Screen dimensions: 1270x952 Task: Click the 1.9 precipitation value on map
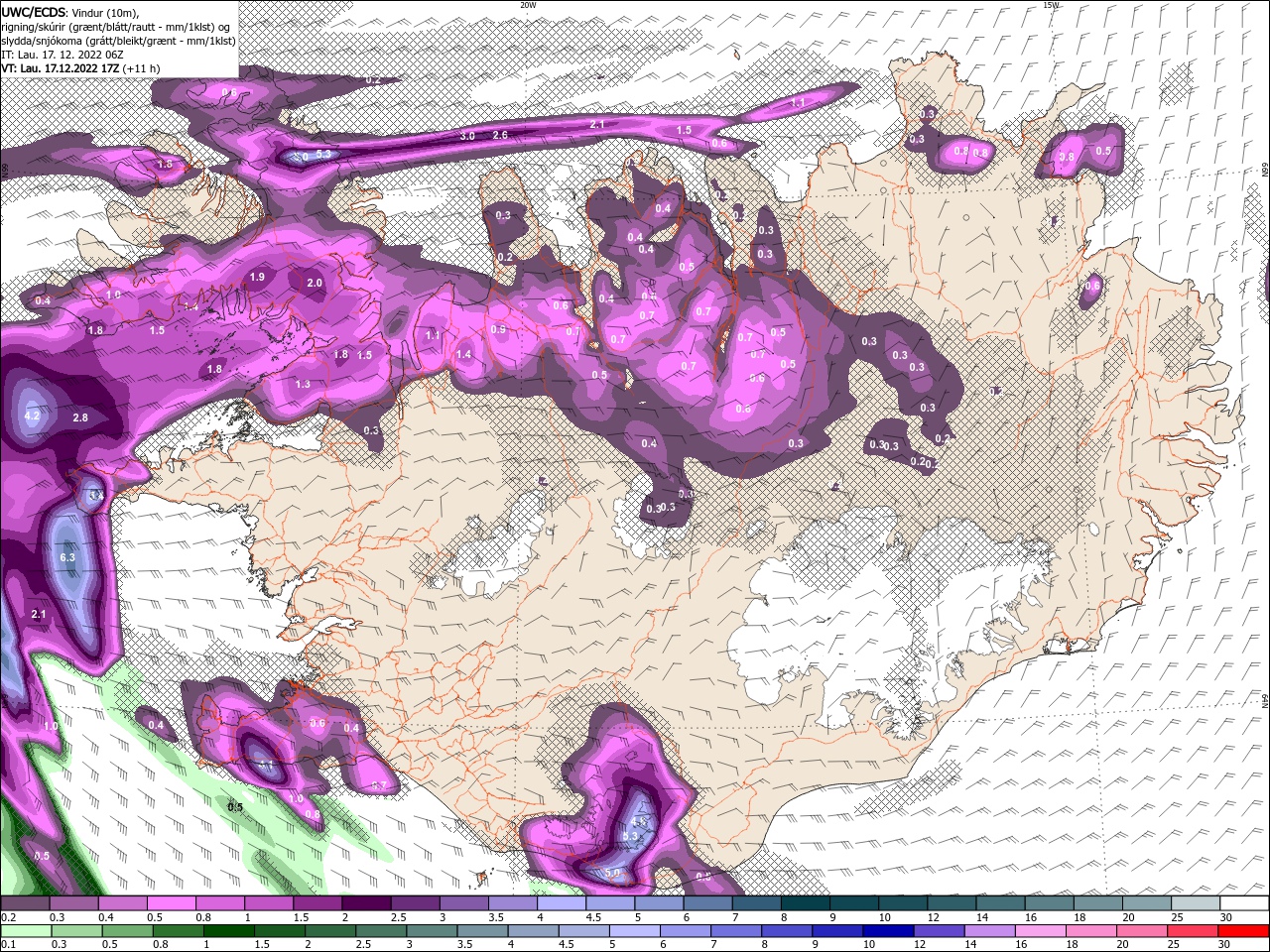tap(258, 277)
